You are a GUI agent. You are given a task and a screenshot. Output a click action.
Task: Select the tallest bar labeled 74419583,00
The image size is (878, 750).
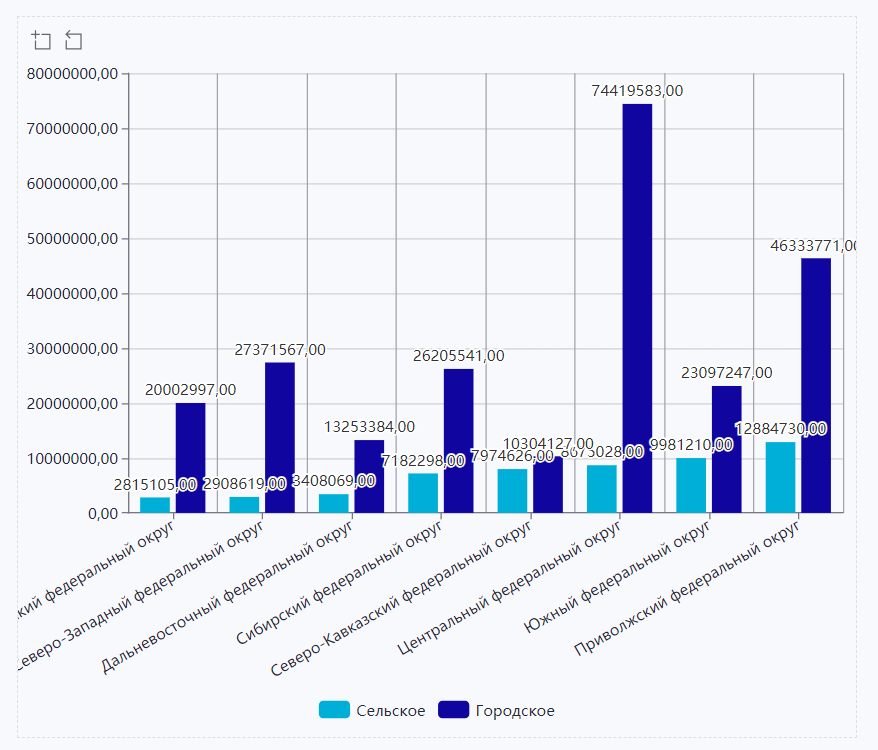(x=637, y=308)
